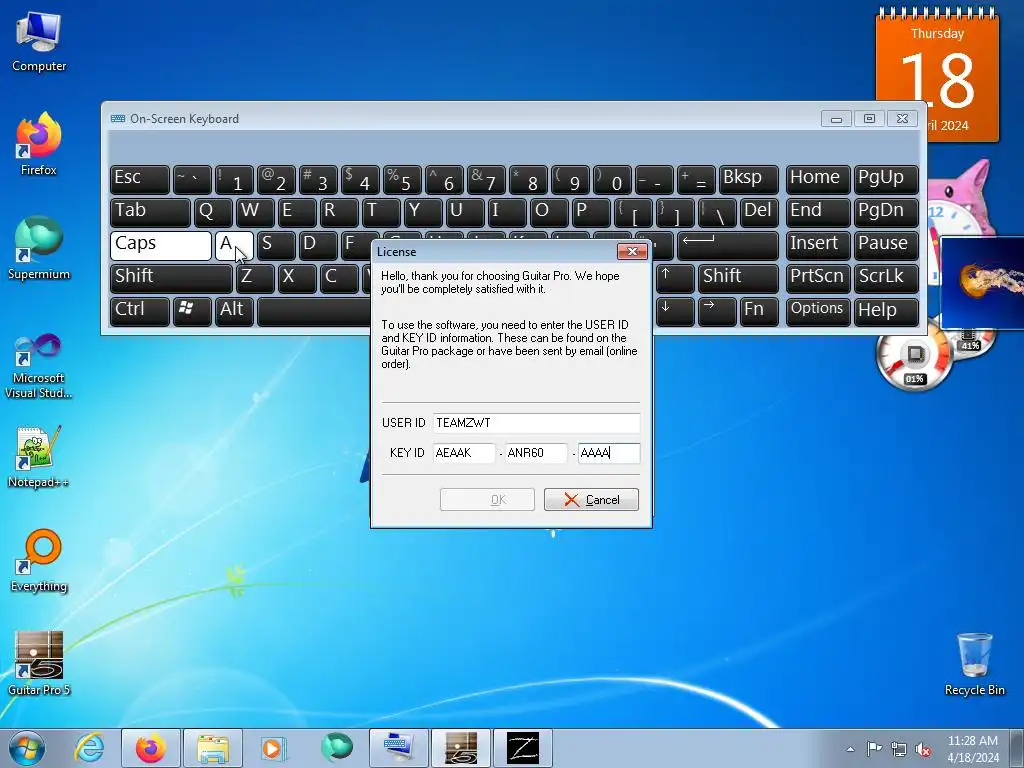Switch to Guitar Pro 5 taskbar button
The height and width of the screenshot is (768, 1024).
click(x=460, y=748)
